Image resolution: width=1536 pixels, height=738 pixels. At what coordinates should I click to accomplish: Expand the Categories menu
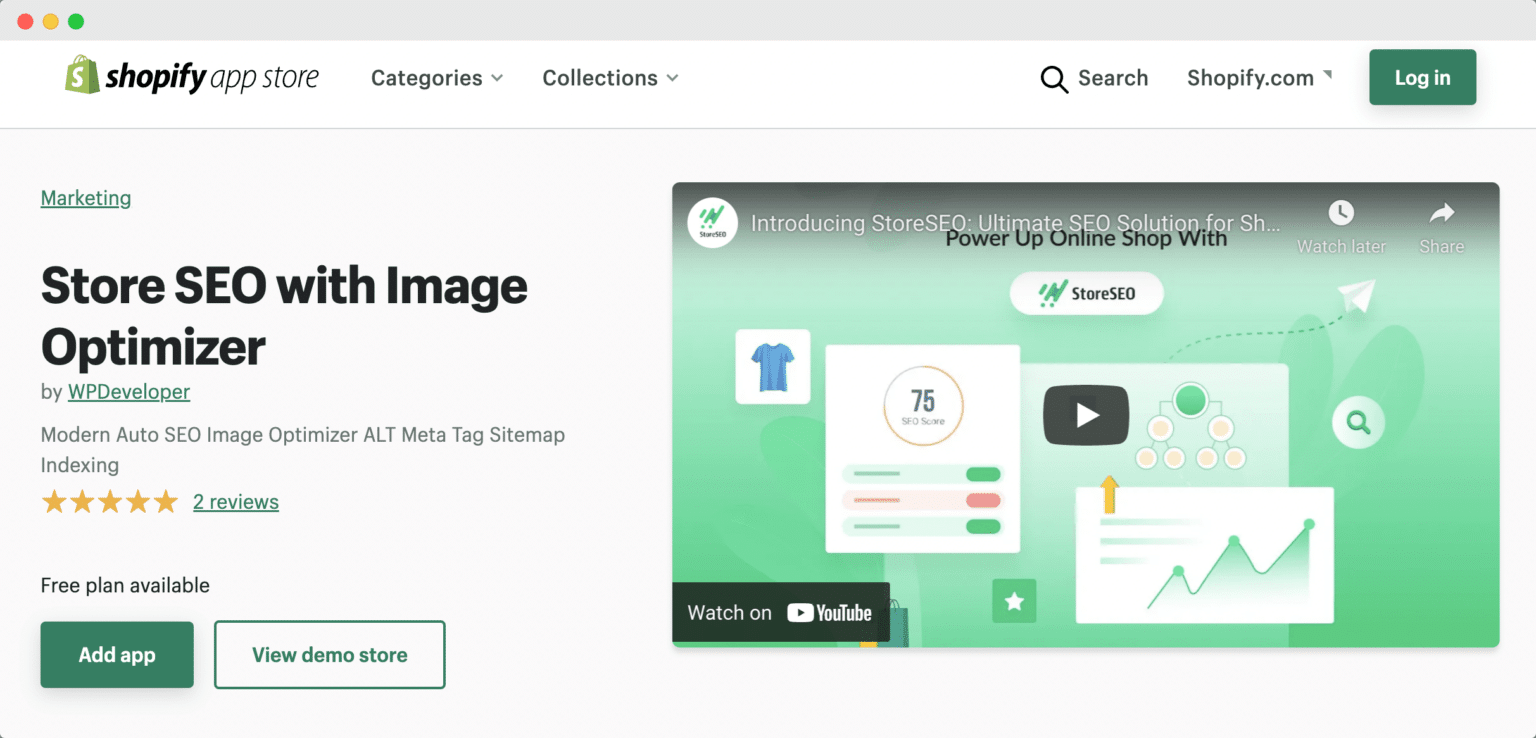(436, 78)
